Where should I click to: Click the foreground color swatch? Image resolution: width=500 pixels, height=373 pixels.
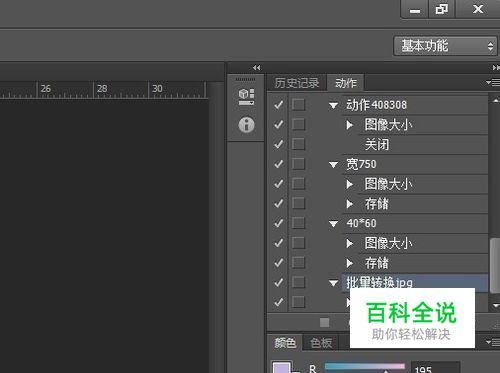(x=282, y=367)
